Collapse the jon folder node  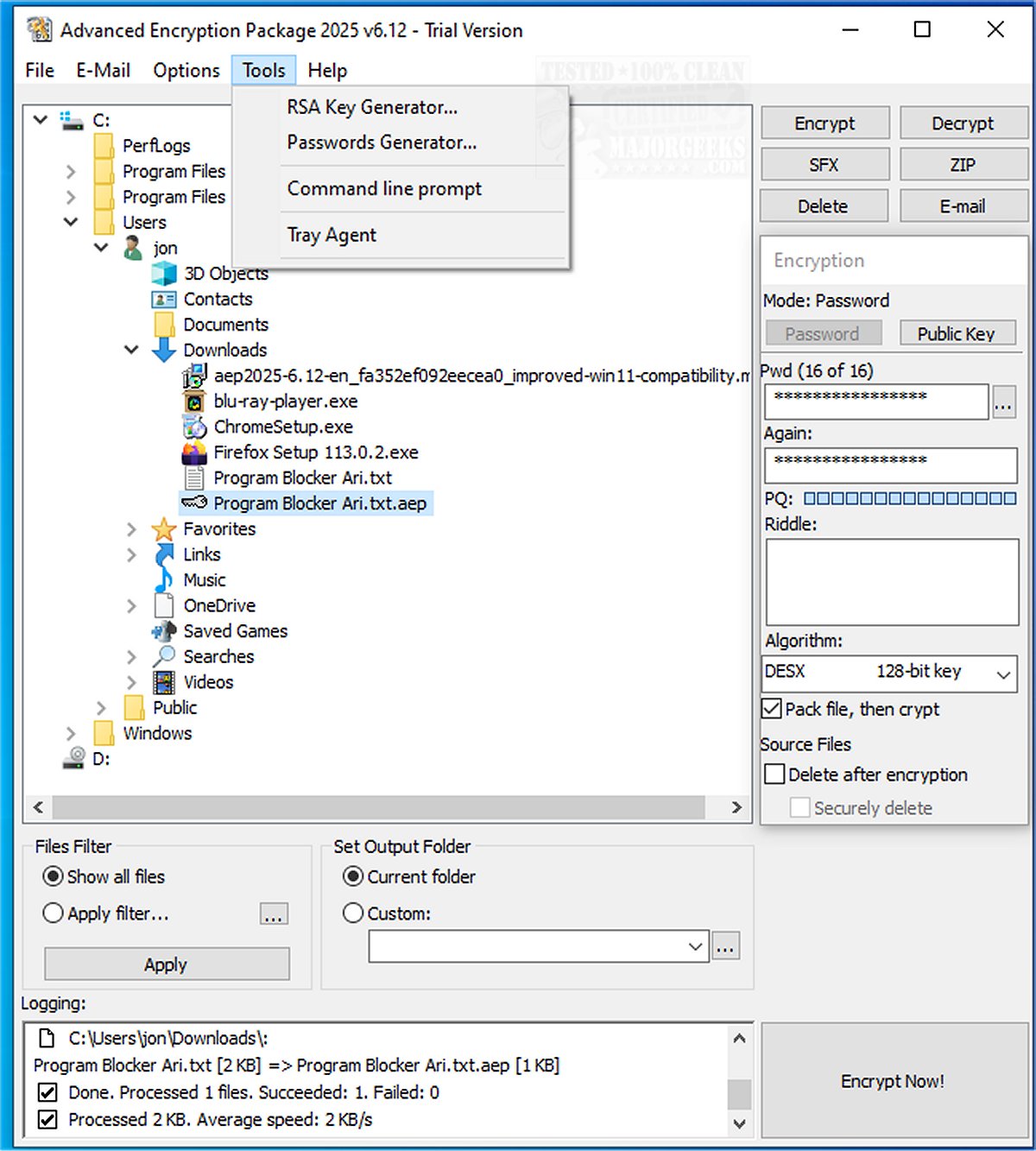tap(101, 248)
